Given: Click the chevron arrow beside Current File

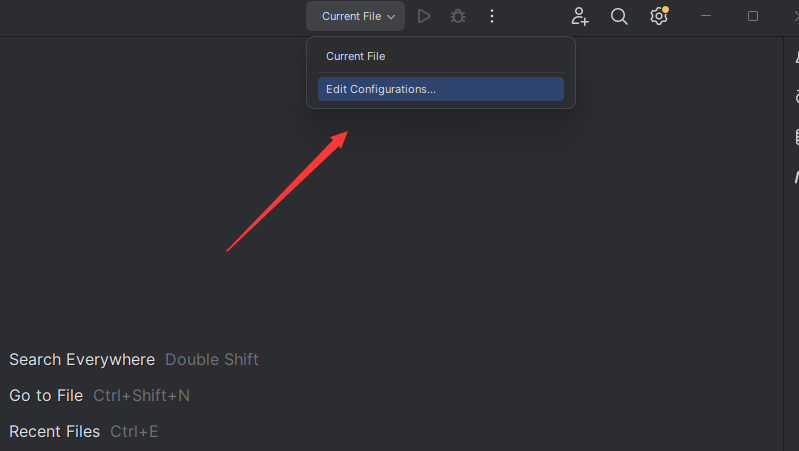Looking at the screenshot, I should [x=391, y=17].
